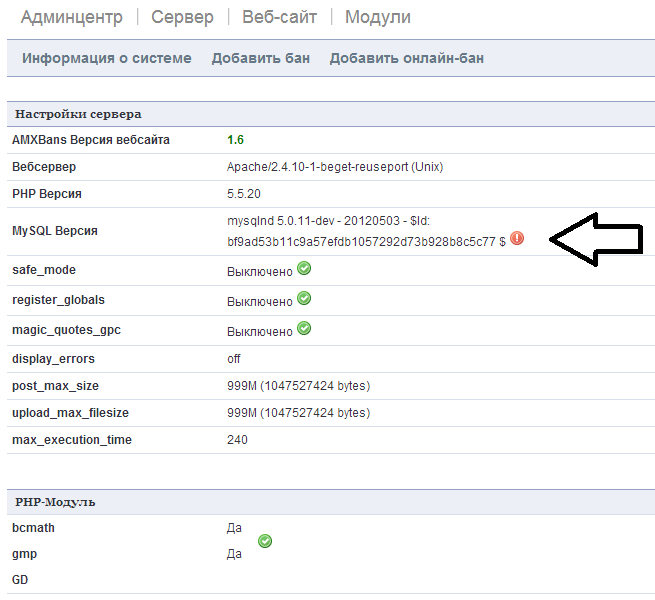Click the green checkmark next to register_globals

[304, 298]
